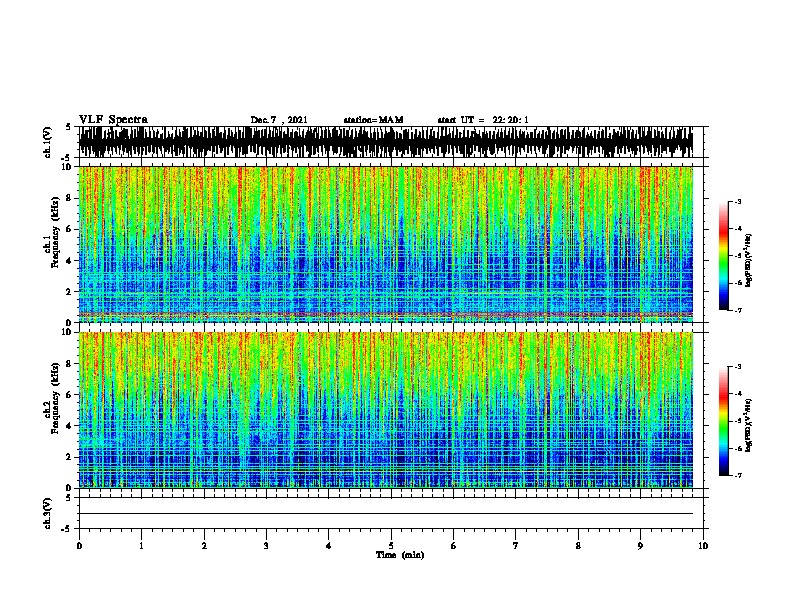Click the "ch.3(V)" axis label
Screen dimensions: 792x612
click(48, 513)
